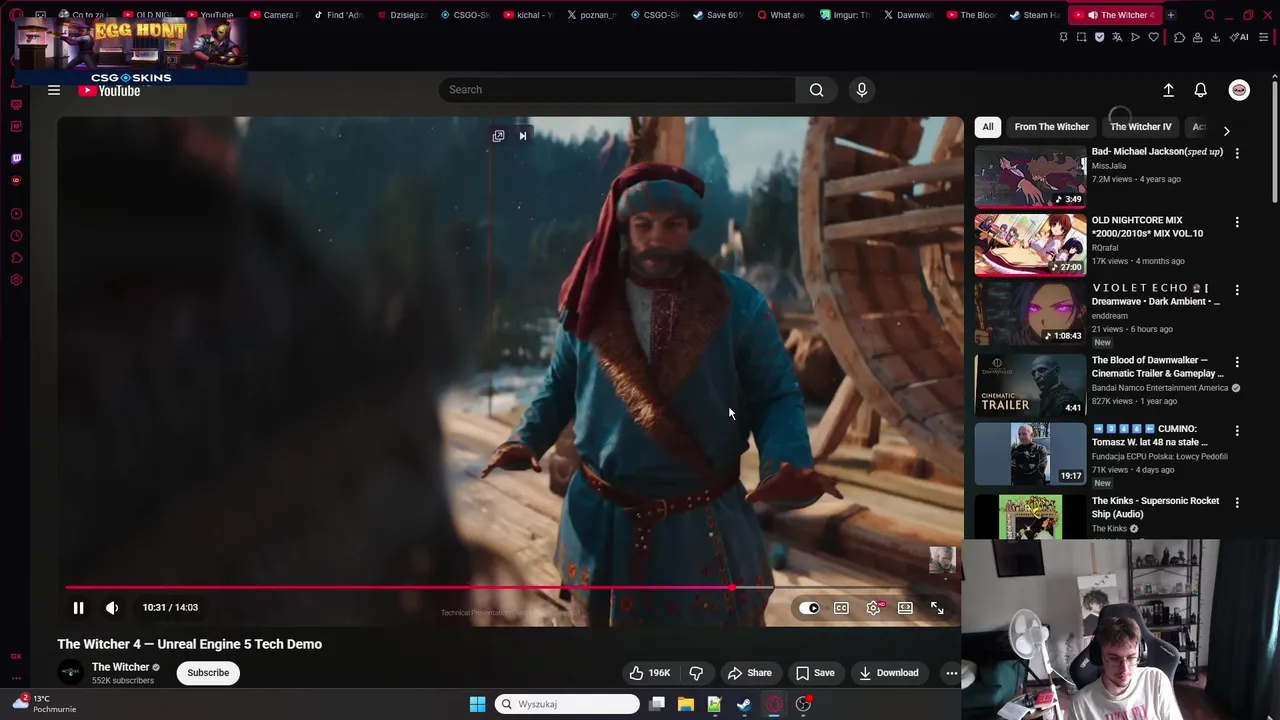
Task: Open options for OLD NIGHTCORE MIX video
Action: coord(1237,222)
